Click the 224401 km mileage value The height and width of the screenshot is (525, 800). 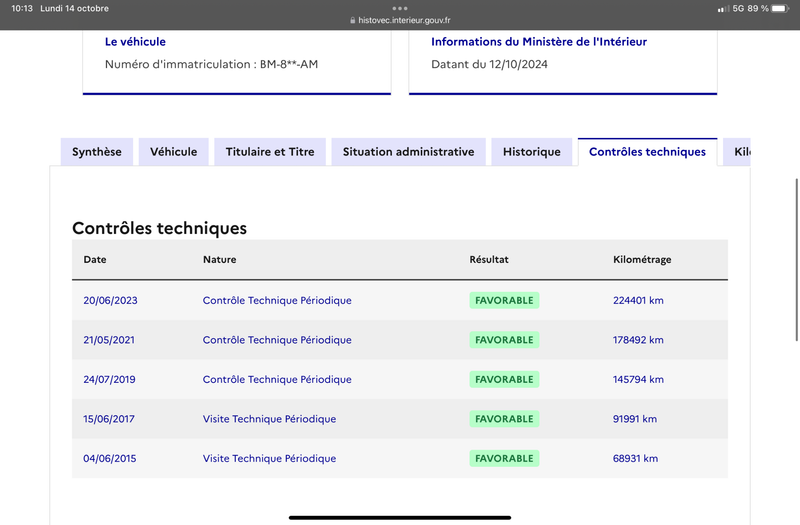(x=638, y=301)
